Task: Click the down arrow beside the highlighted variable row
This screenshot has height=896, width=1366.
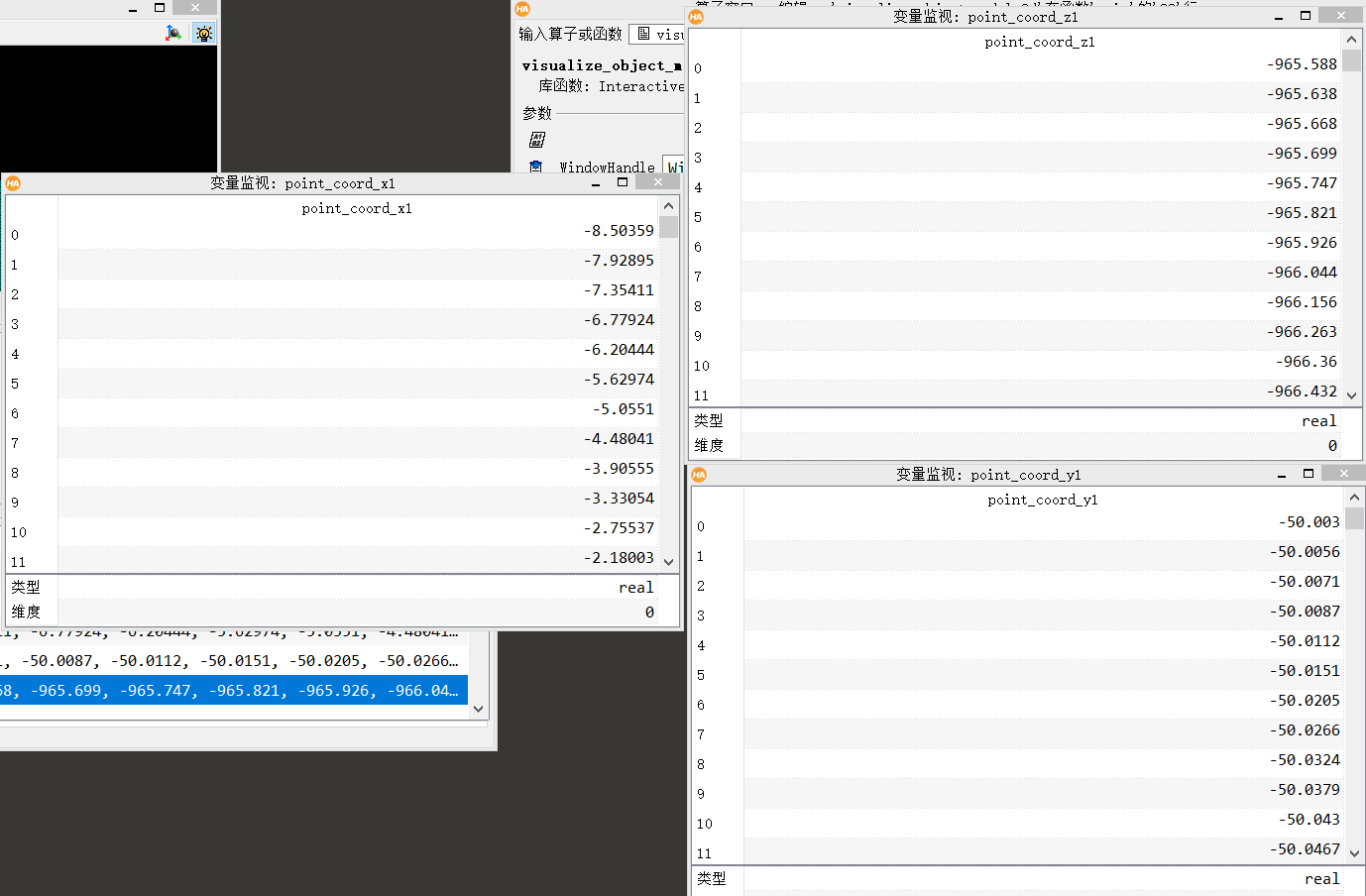Action: click(479, 709)
